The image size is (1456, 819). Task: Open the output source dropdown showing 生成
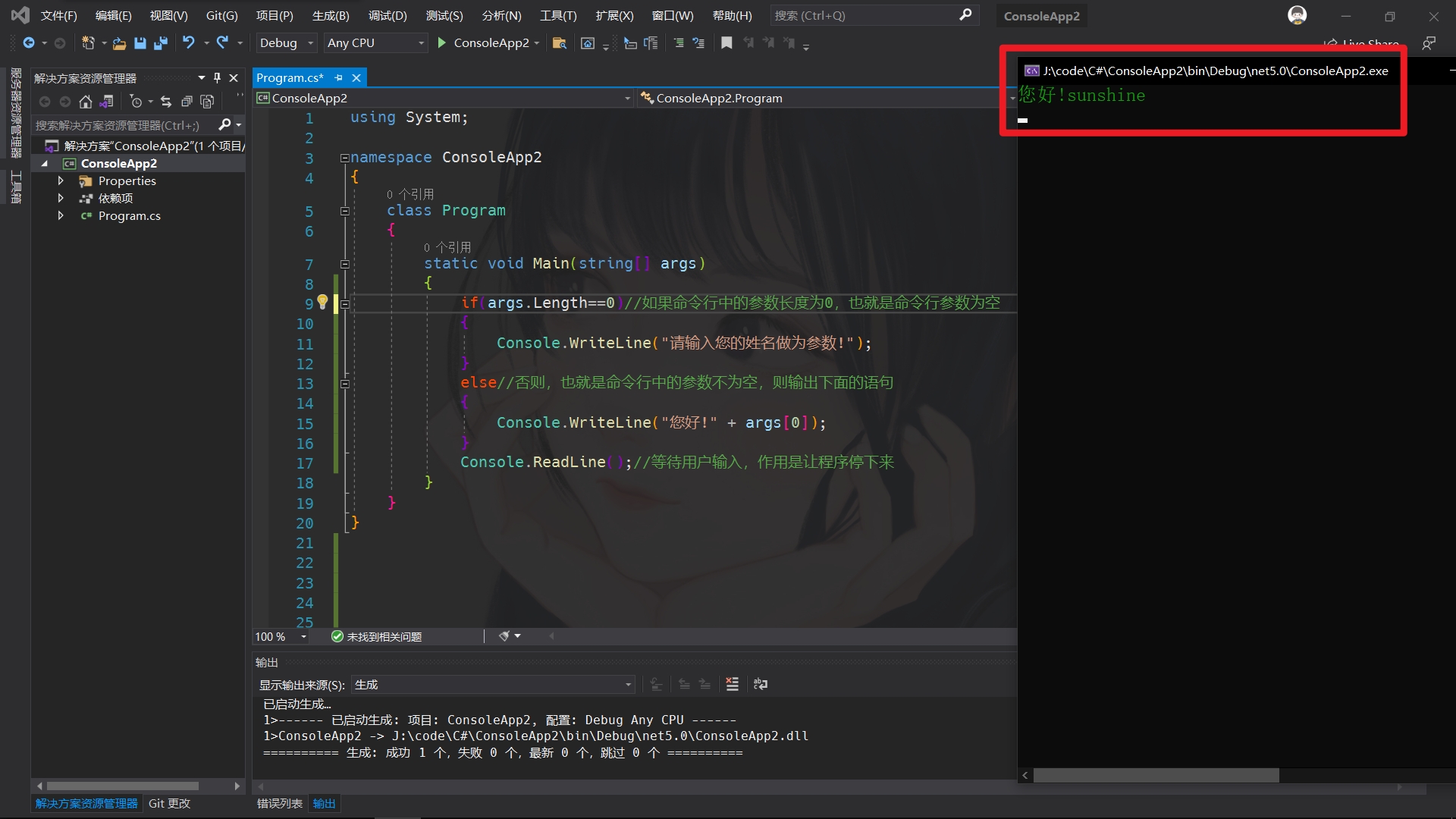point(493,685)
